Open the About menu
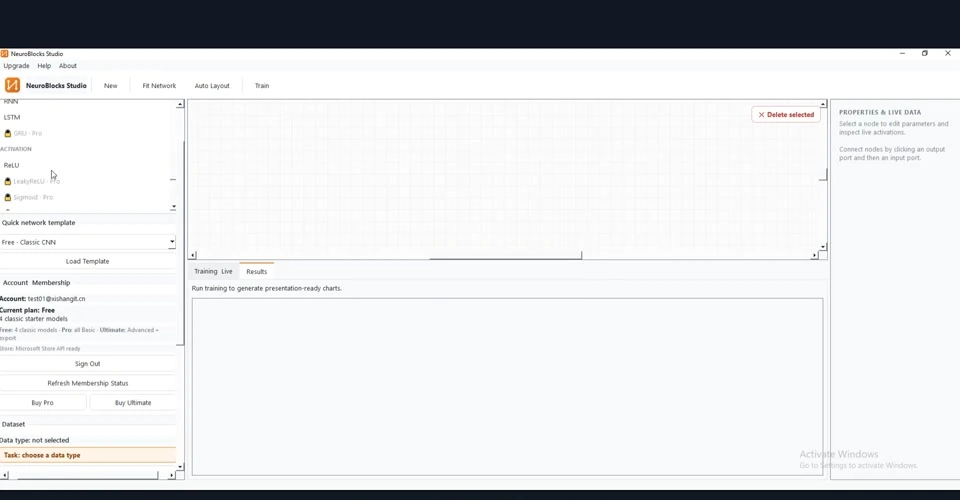The image size is (960, 500). 68,65
